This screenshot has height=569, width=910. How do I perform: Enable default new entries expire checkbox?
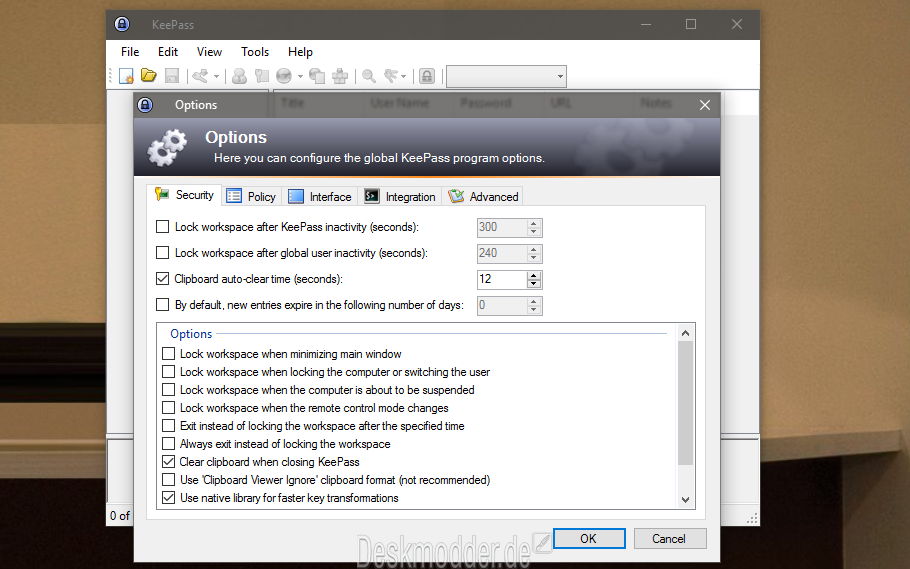coord(162,305)
